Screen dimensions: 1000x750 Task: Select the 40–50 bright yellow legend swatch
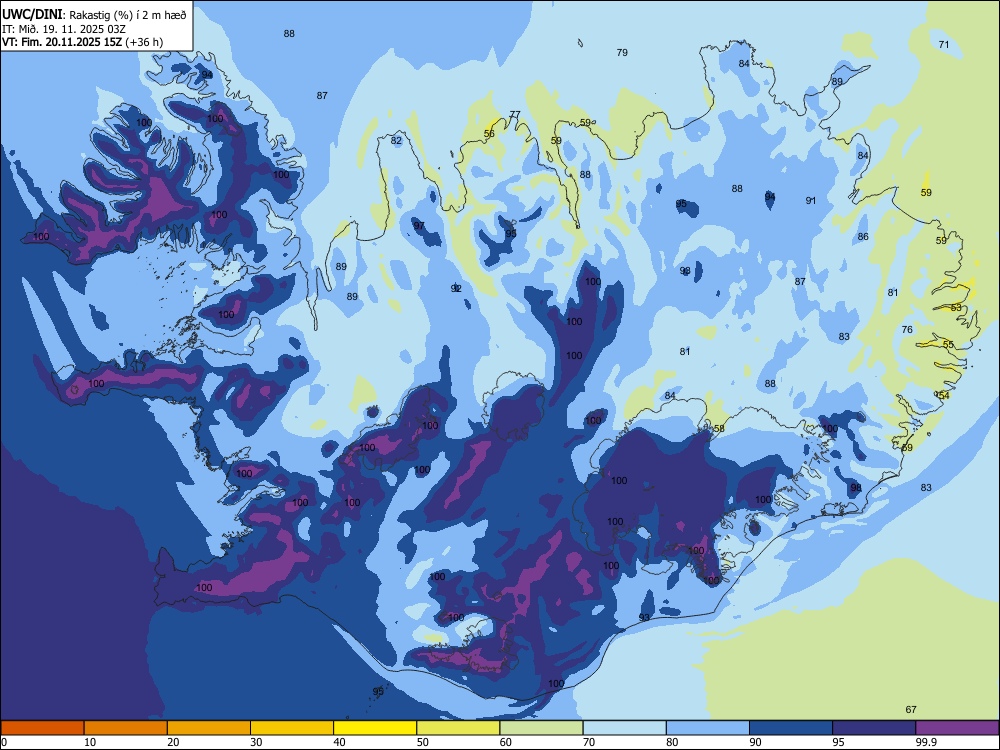pos(375,728)
